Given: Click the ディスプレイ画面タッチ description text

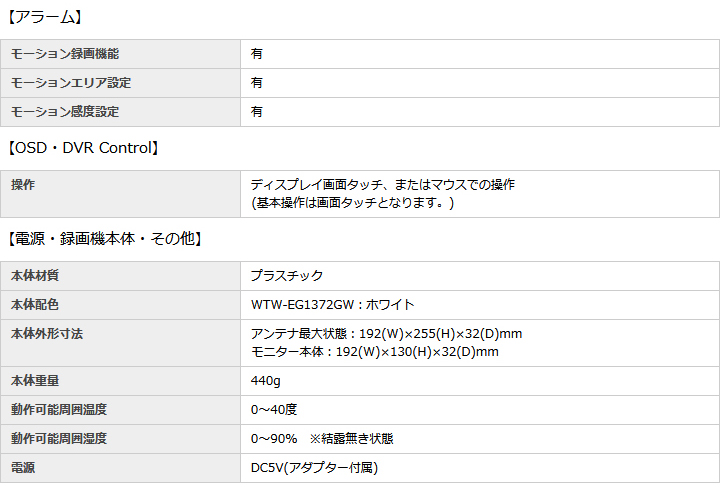Looking at the screenshot, I should pyautogui.click(x=383, y=185).
